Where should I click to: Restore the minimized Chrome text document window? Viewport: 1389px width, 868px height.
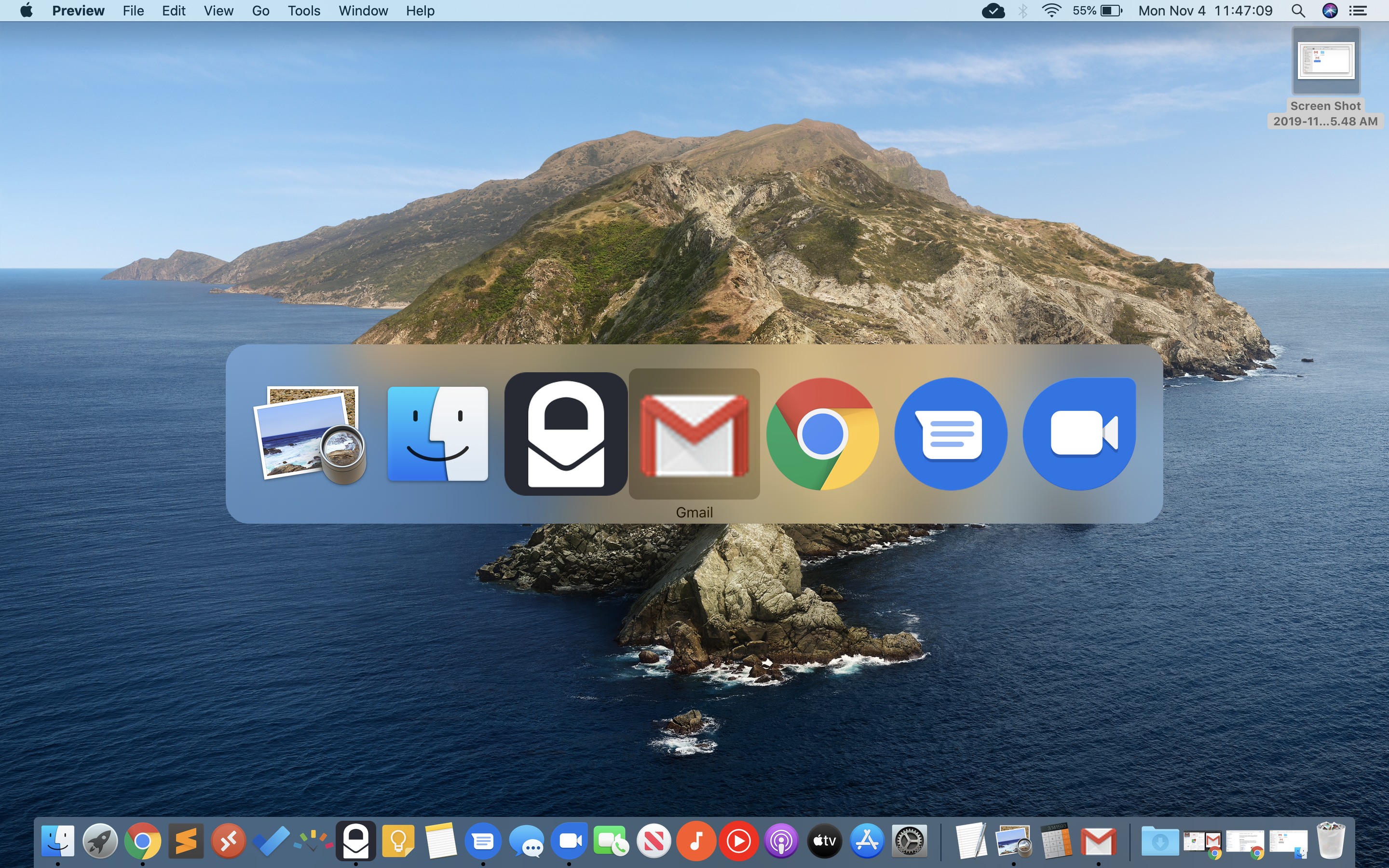(1245, 844)
